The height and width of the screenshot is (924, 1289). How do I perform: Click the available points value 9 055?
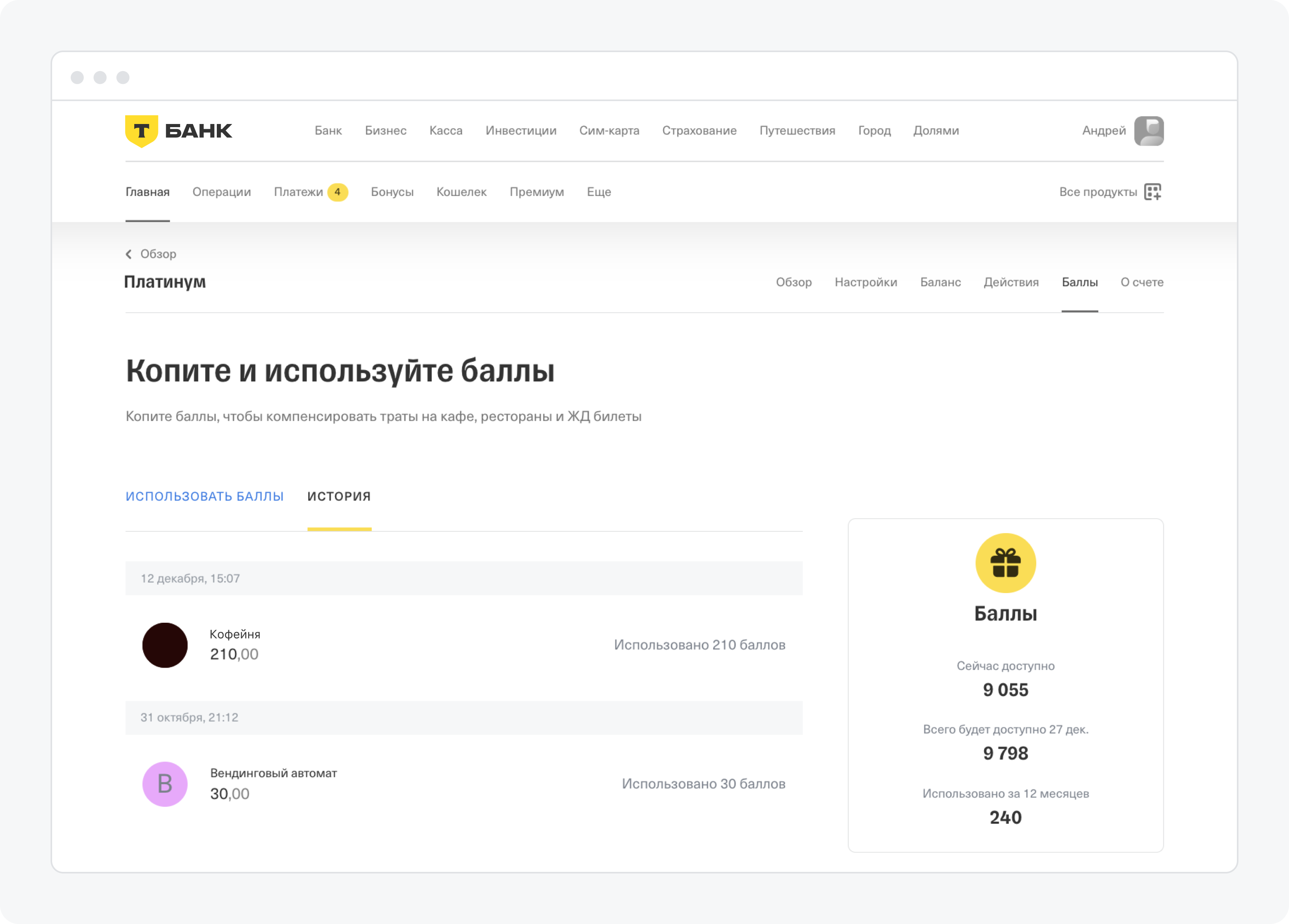(1005, 690)
